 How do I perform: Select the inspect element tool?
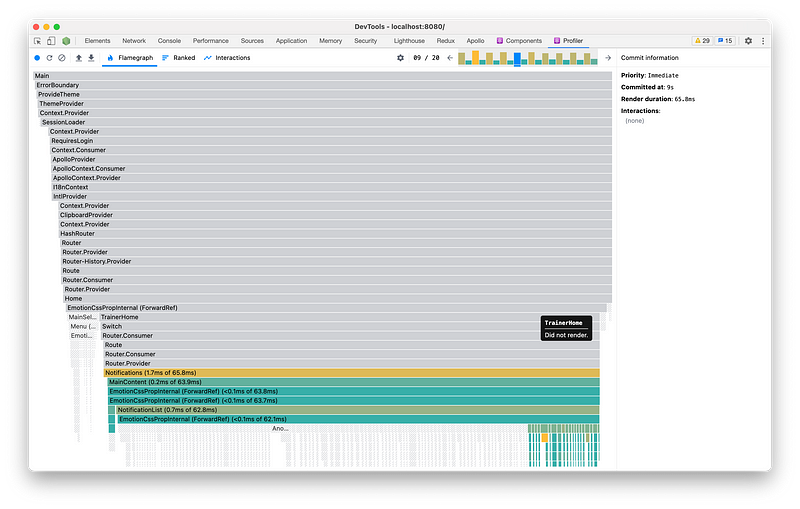click(38, 41)
